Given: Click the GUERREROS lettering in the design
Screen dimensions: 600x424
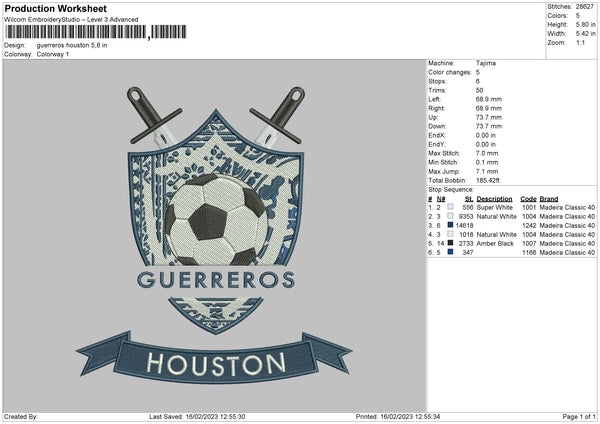Looking at the screenshot, I should pos(216,280).
